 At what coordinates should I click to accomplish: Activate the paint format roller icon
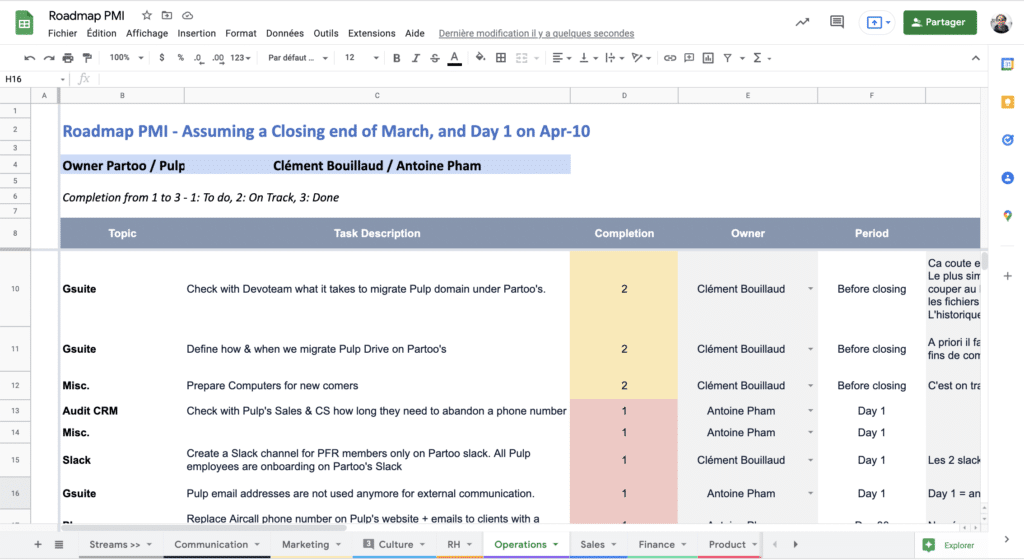[x=87, y=58]
